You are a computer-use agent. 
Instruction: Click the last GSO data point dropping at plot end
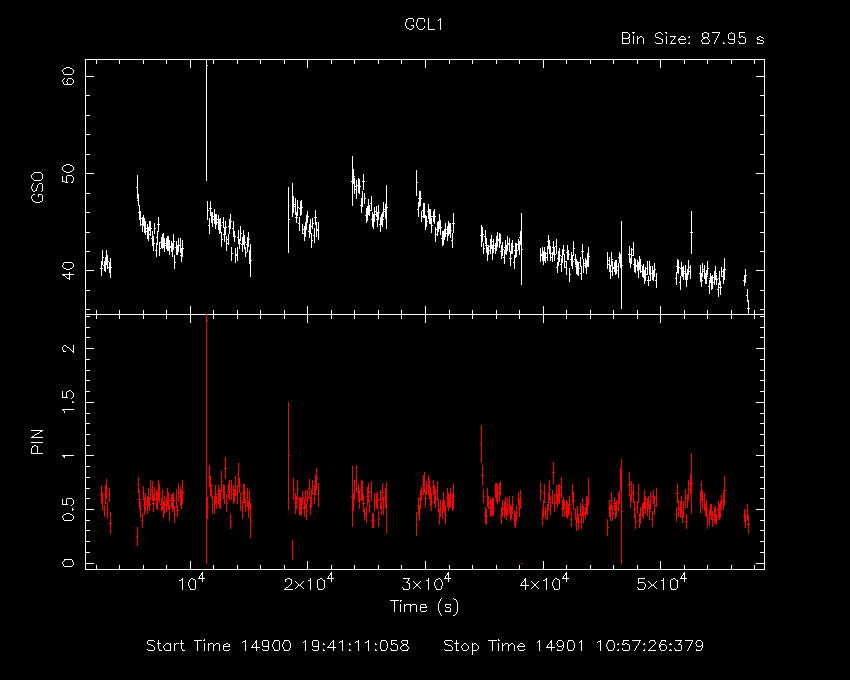click(748, 301)
